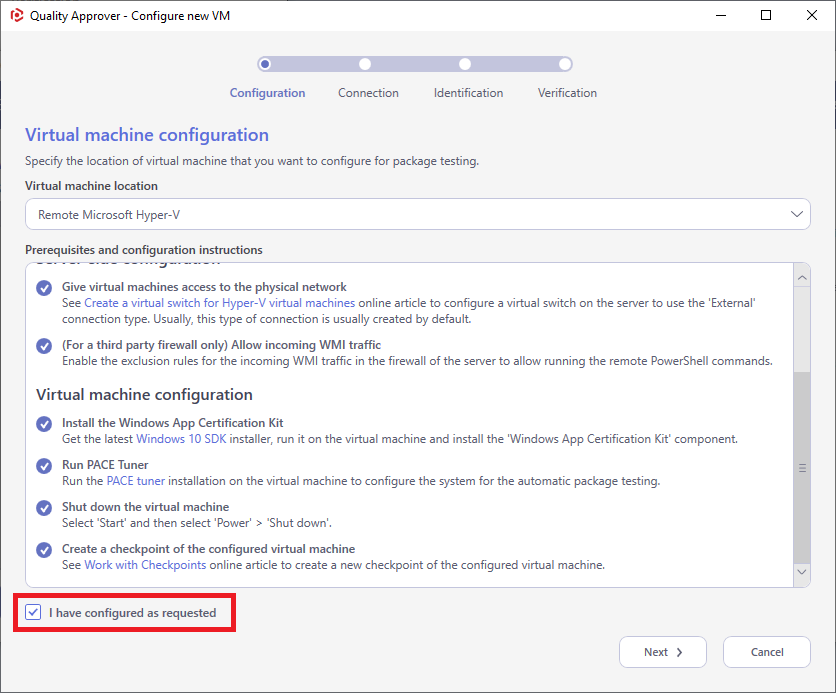This screenshot has height=693, width=836.
Task: Click the Identification step dot on the progress bar
Action: point(465,64)
